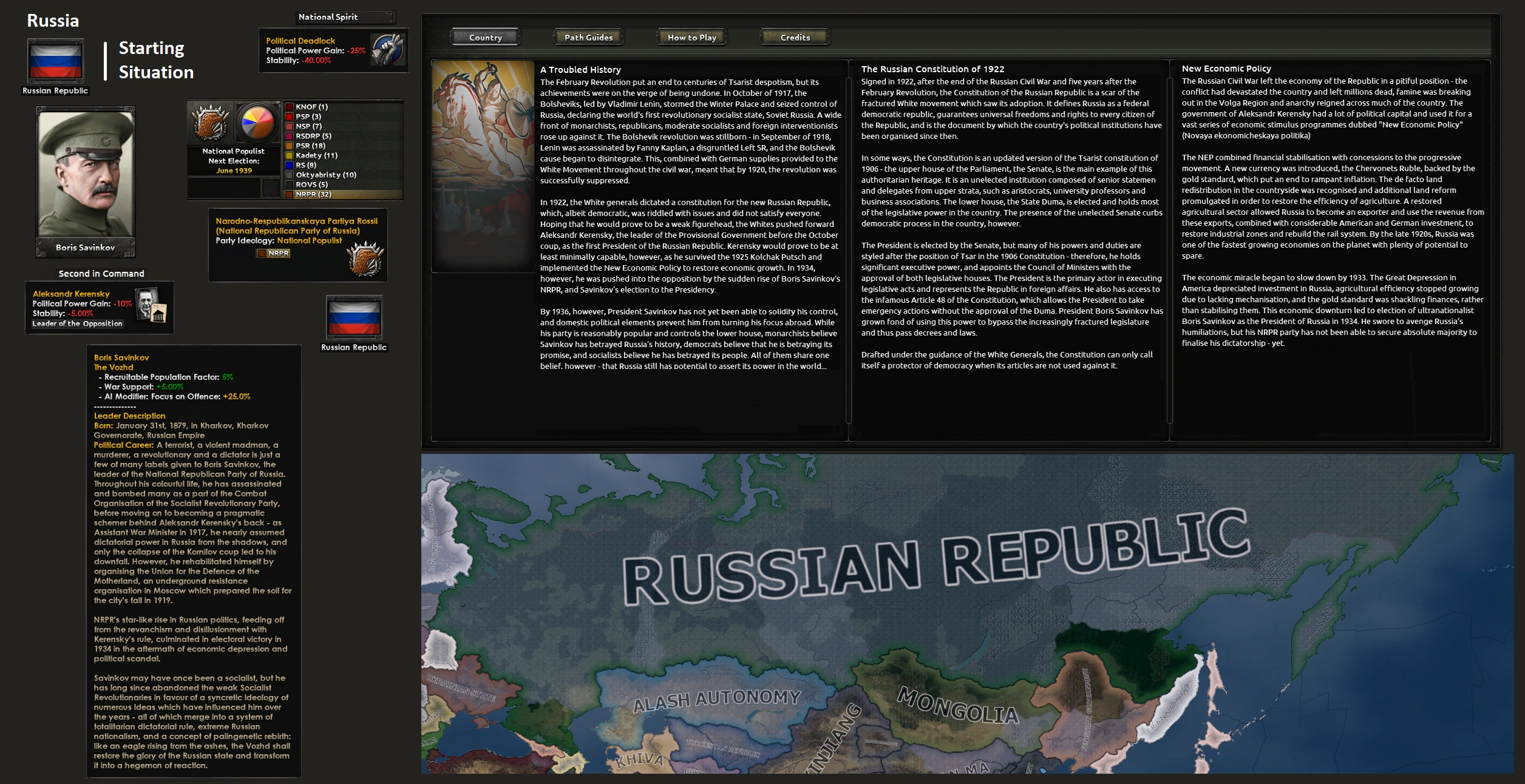Image resolution: width=1525 pixels, height=784 pixels.
Task: Click the Russian flag beside Starting Situation
Action: click(55, 61)
